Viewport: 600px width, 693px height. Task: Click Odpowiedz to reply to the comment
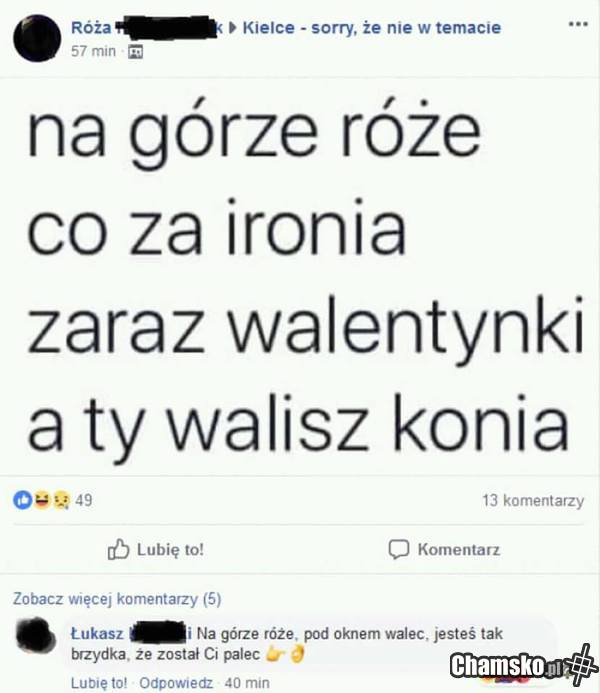coord(176,683)
